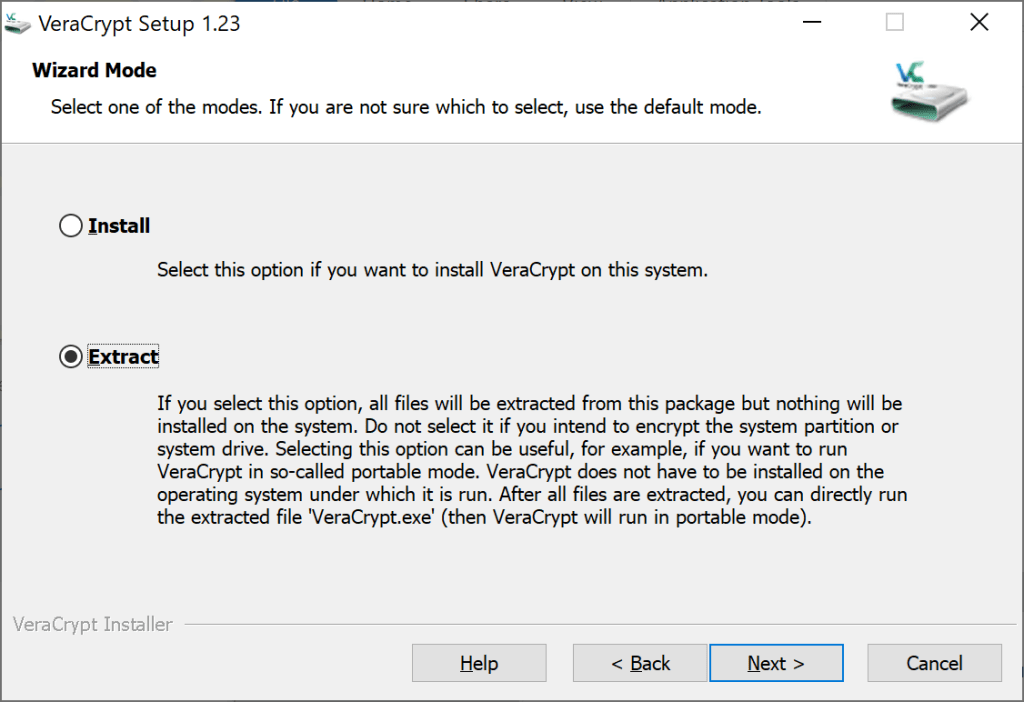Click the Install option description text
1024x702 pixels.
pos(432,270)
